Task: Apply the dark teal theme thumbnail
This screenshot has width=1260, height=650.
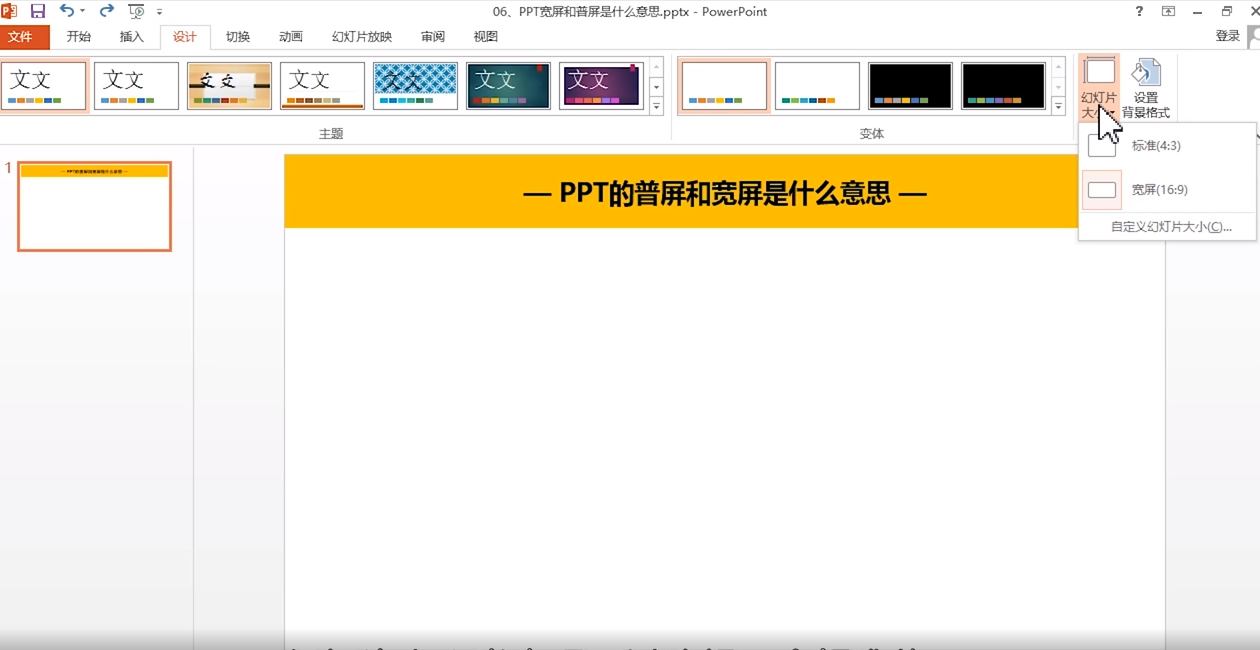Action: click(x=509, y=86)
